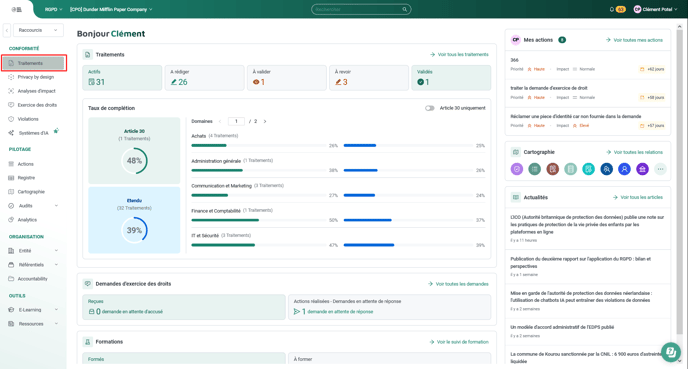Click the Registre sidebar icon
This screenshot has width=688, height=369.
11,178
